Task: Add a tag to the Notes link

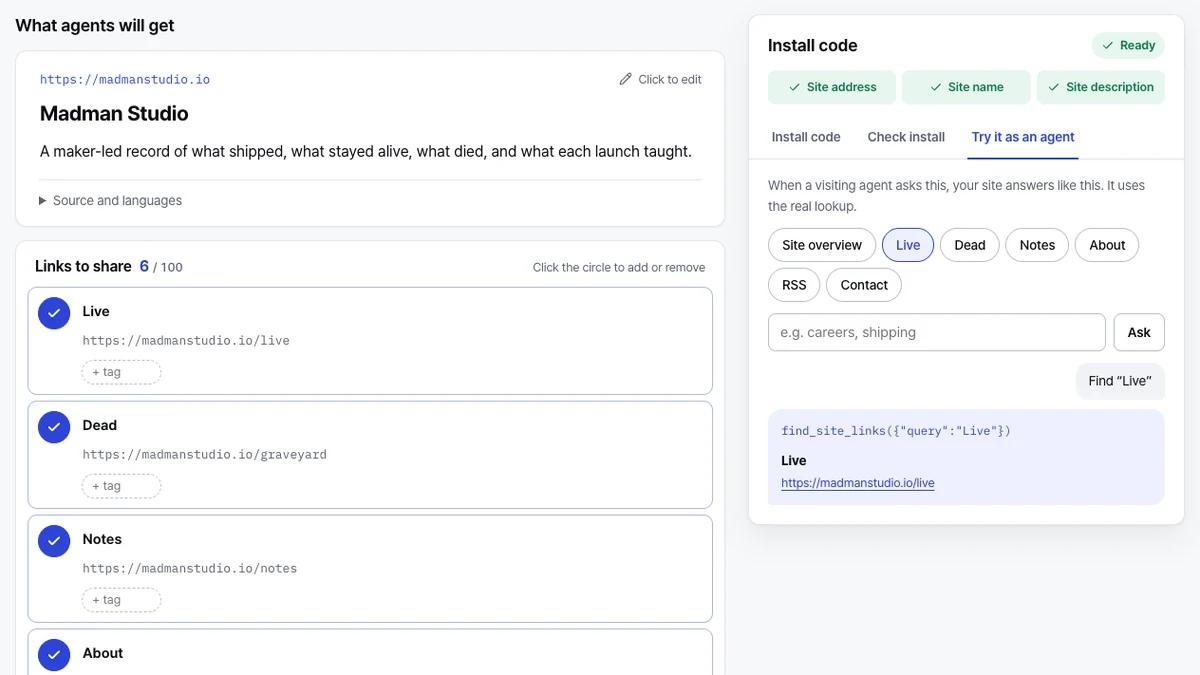Action: [x=121, y=600]
